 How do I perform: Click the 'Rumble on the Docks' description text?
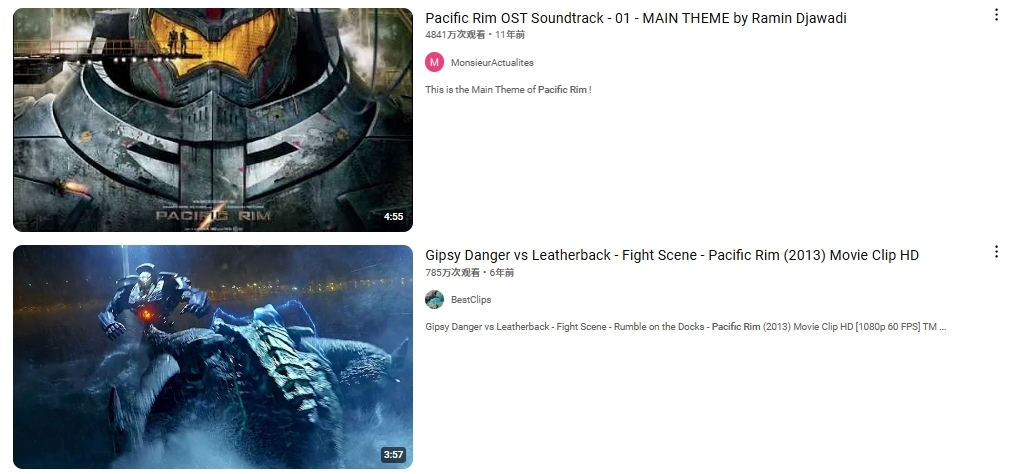[659, 327]
